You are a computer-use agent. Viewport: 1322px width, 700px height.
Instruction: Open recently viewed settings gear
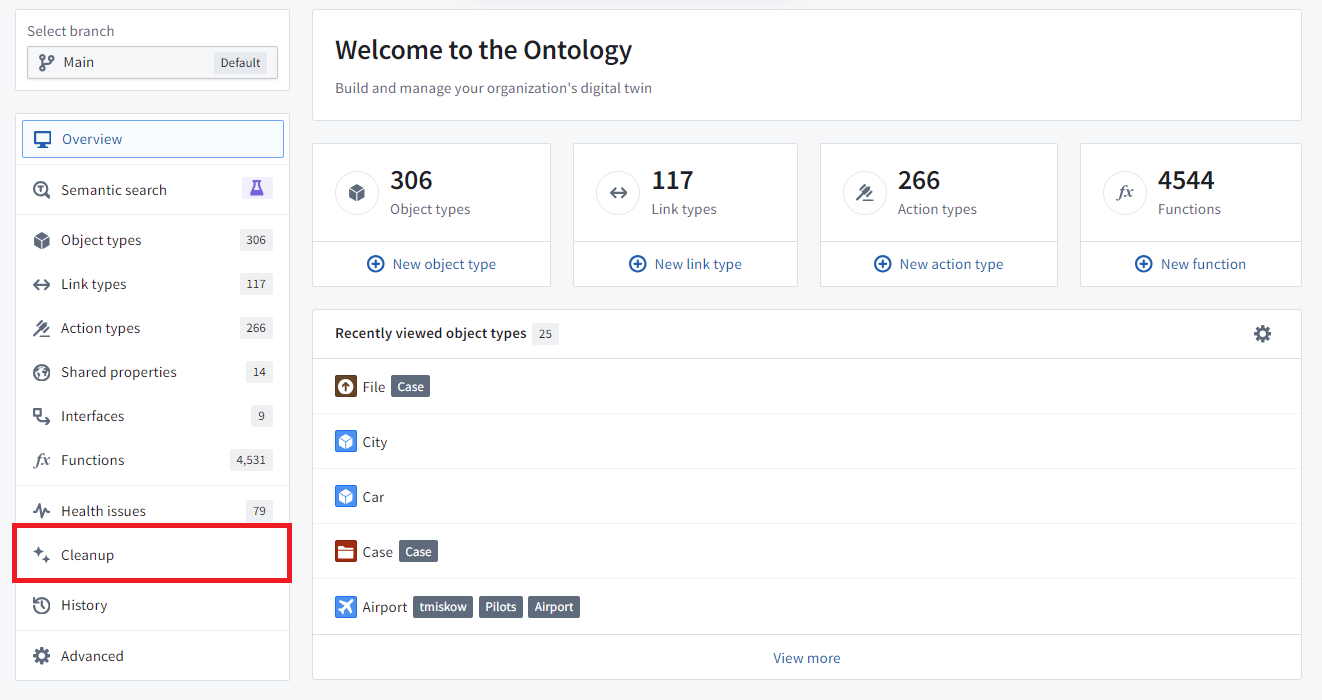tap(1263, 334)
